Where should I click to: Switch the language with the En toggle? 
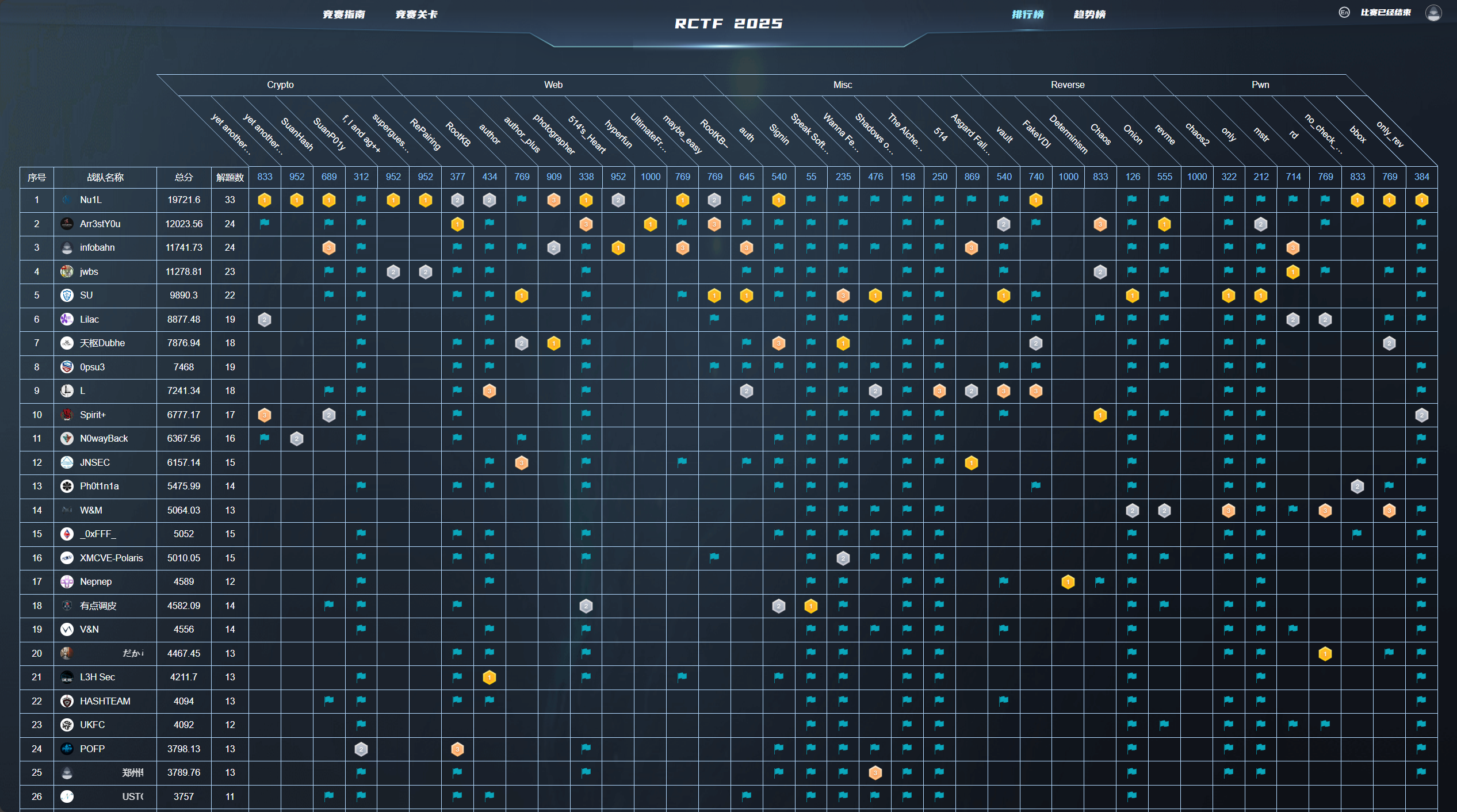coord(1344,13)
